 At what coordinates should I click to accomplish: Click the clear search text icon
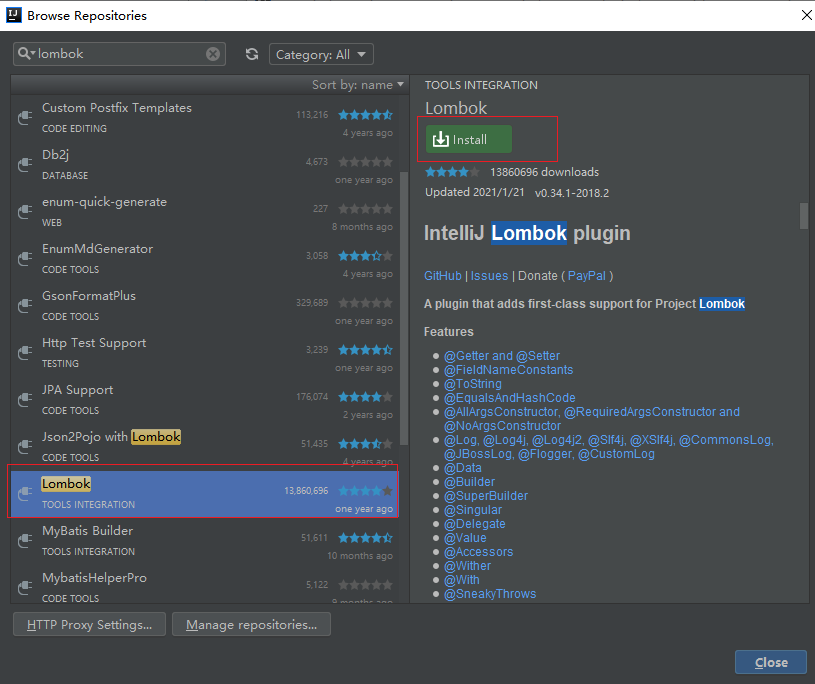click(x=213, y=54)
